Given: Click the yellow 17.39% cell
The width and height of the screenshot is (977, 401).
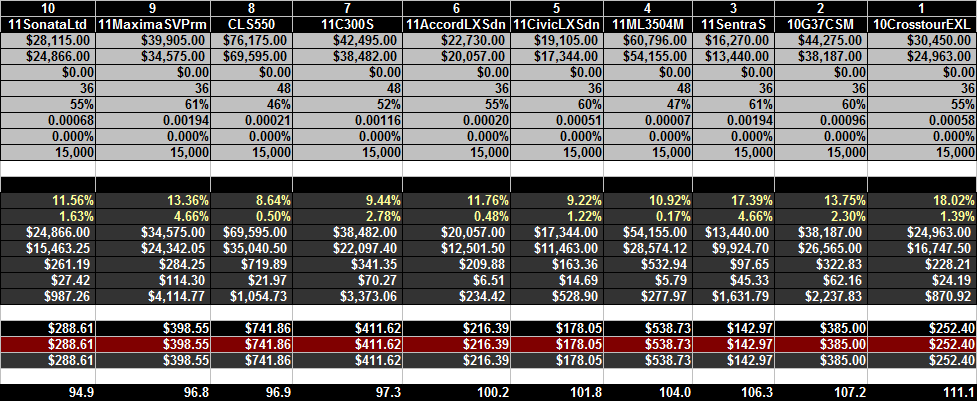Looking at the screenshot, I should (733, 200).
